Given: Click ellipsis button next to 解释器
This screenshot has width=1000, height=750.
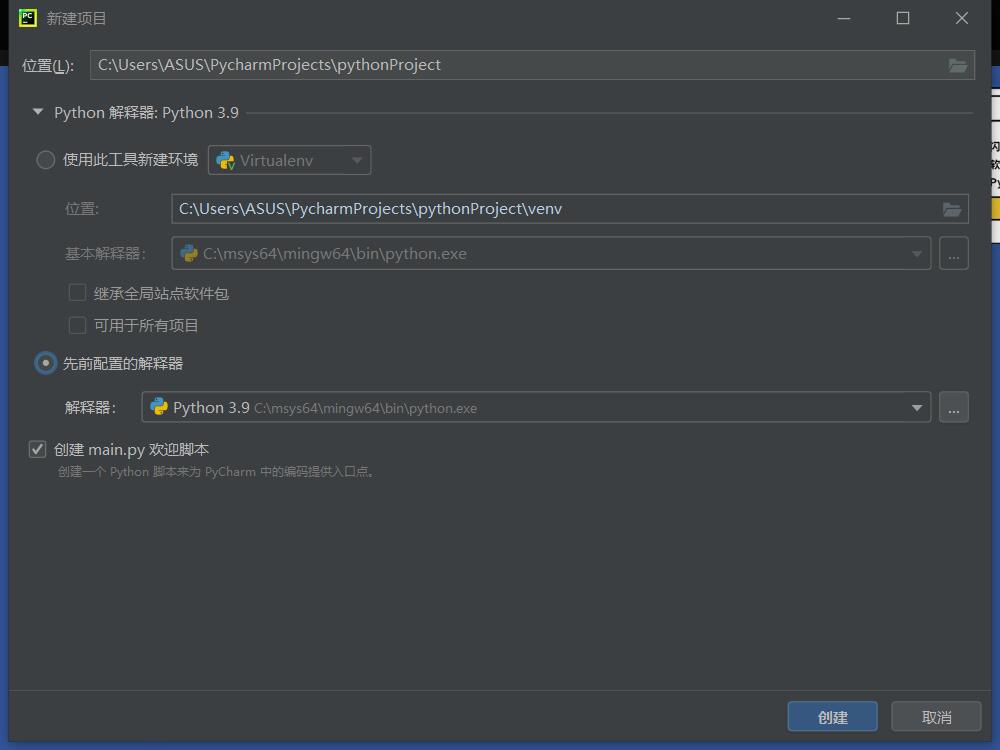Looking at the screenshot, I should pyautogui.click(x=953, y=407).
